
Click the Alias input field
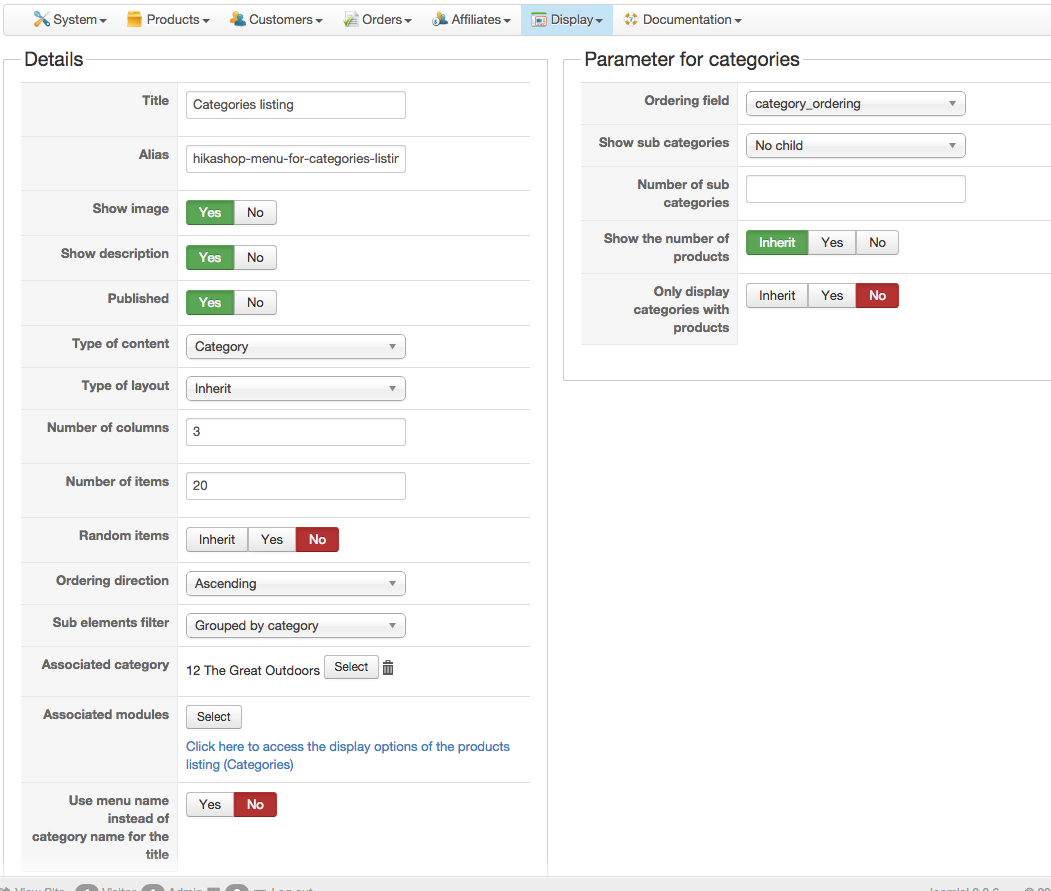click(296, 159)
